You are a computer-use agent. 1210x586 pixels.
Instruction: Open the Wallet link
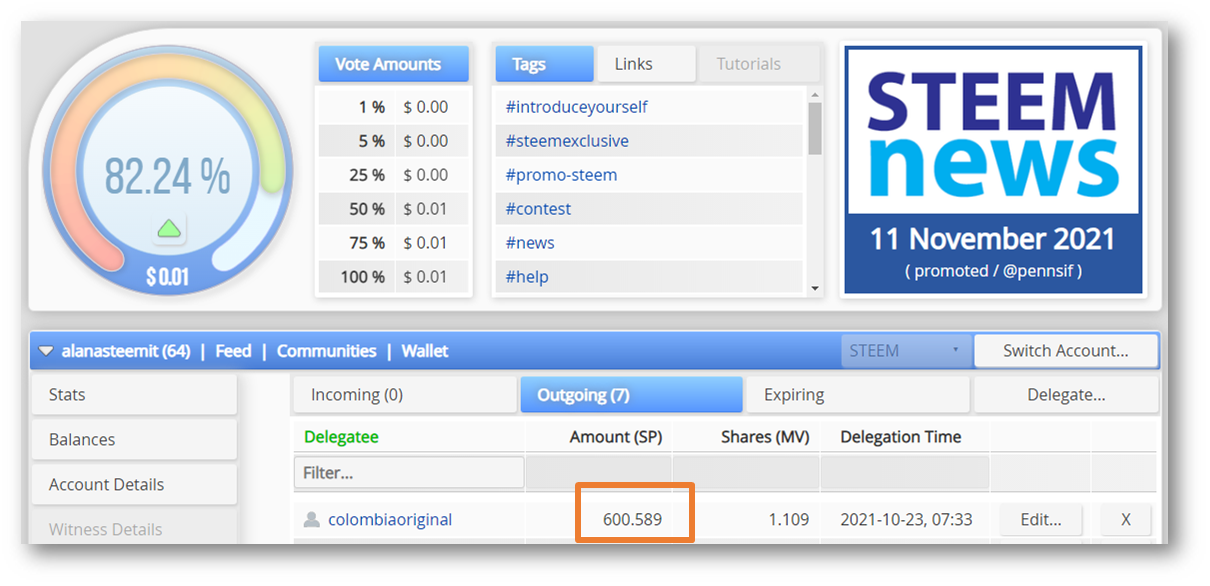tap(425, 351)
